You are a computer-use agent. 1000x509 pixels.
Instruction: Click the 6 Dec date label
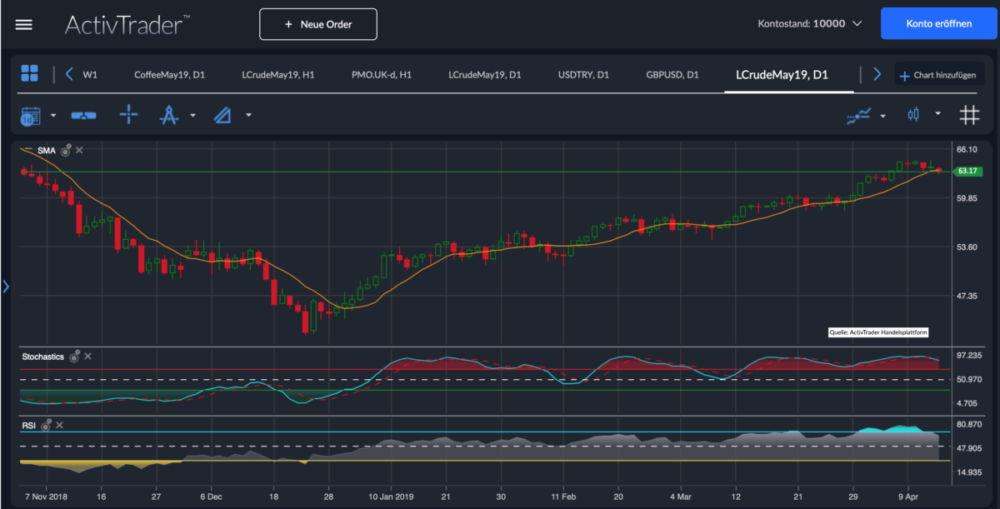(211, 496)
